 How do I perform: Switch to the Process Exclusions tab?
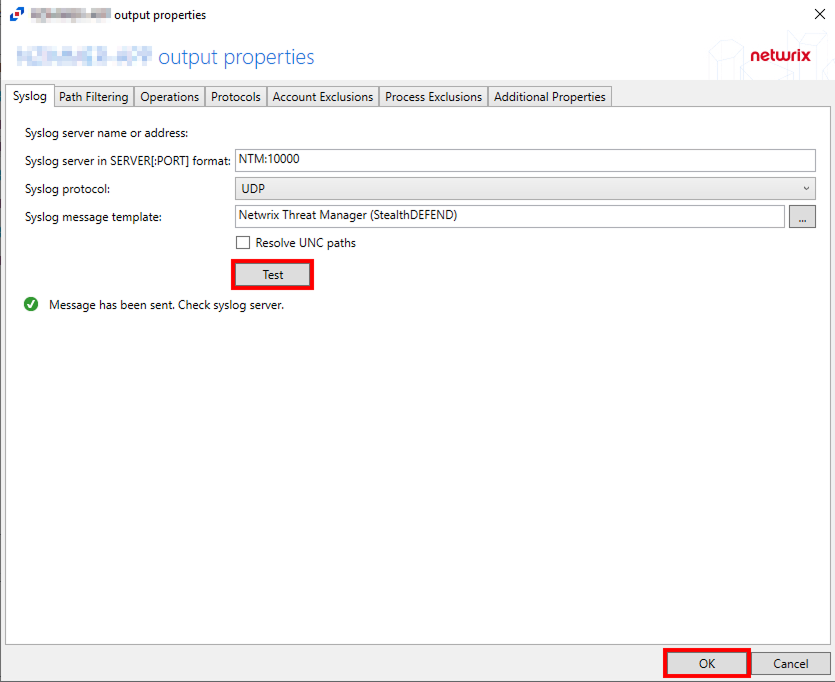coord(434,97)
